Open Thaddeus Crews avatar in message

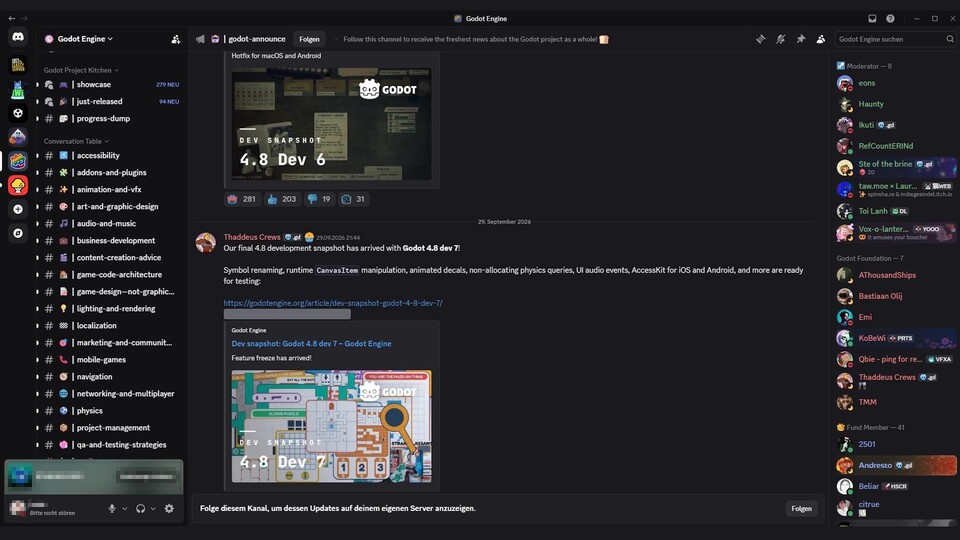[x=206, y=242]
